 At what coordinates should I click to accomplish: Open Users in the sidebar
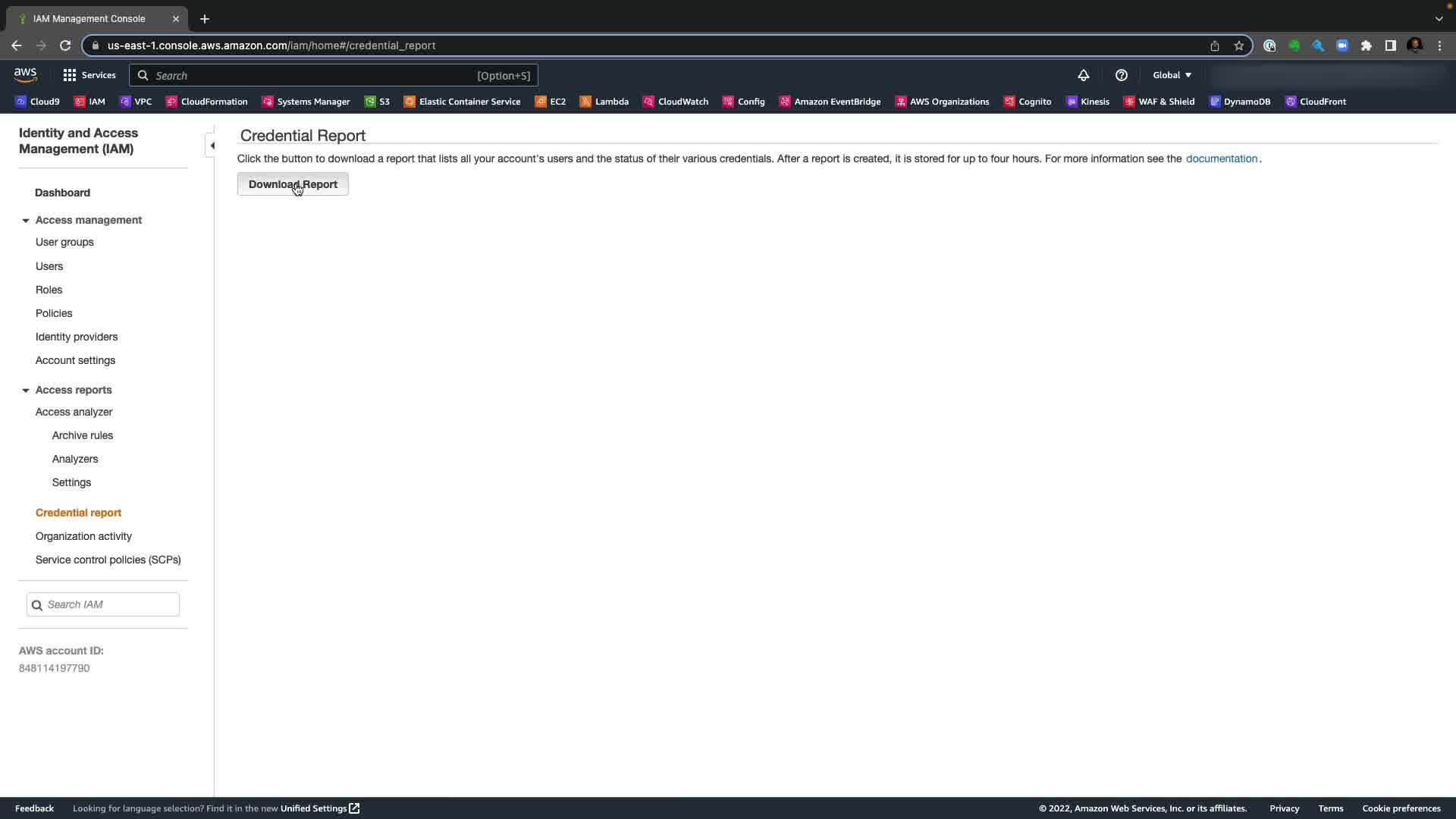point(49,266)
